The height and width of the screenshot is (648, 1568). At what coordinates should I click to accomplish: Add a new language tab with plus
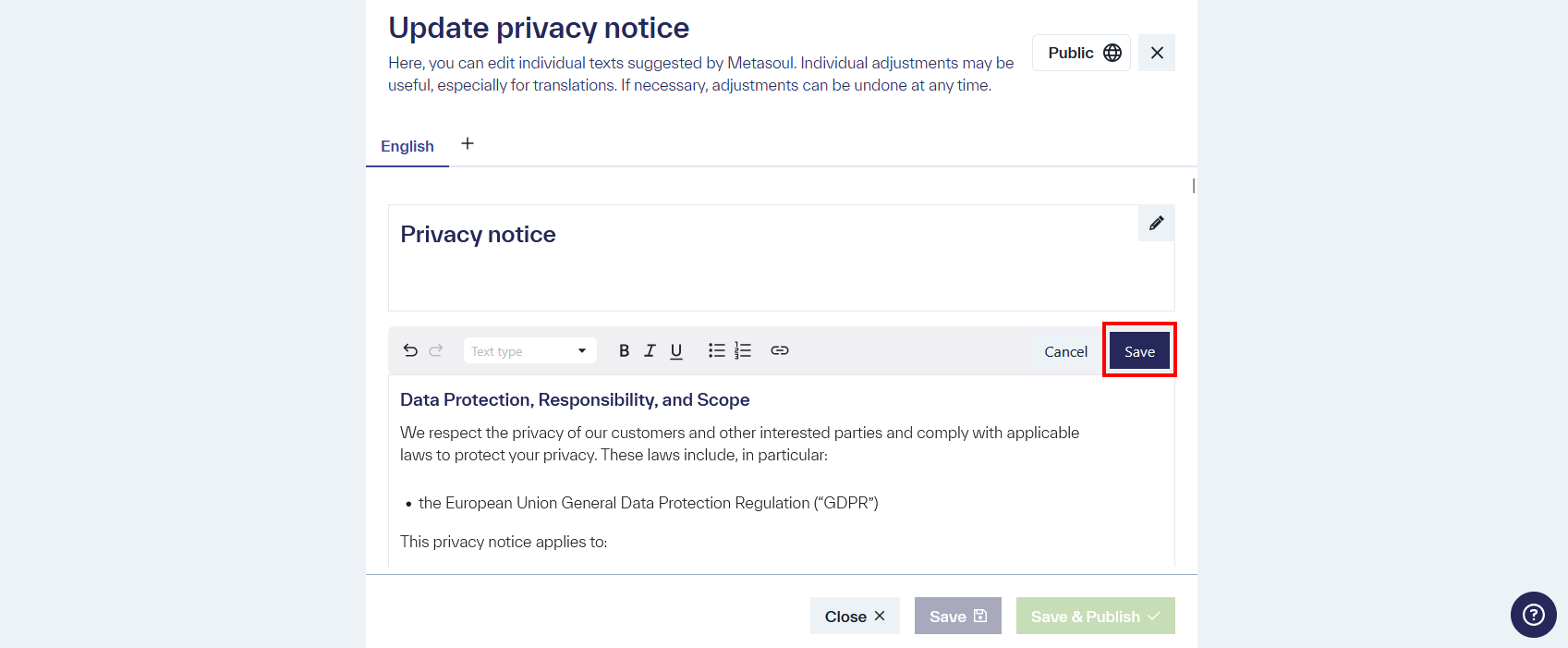click(x=468, y=143)
